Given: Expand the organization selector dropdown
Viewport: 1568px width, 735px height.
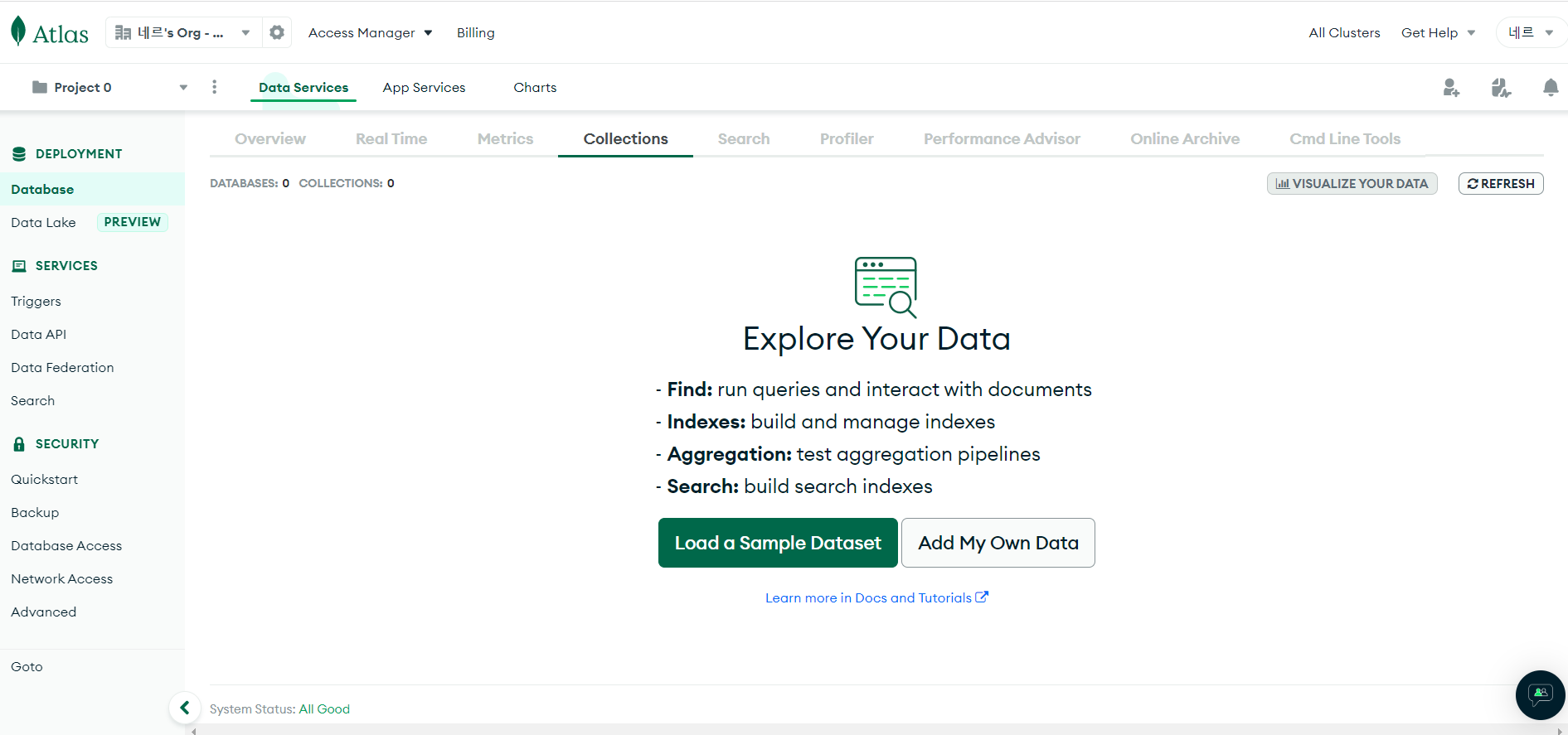Looking at the screenshot, I should (245, 33).
